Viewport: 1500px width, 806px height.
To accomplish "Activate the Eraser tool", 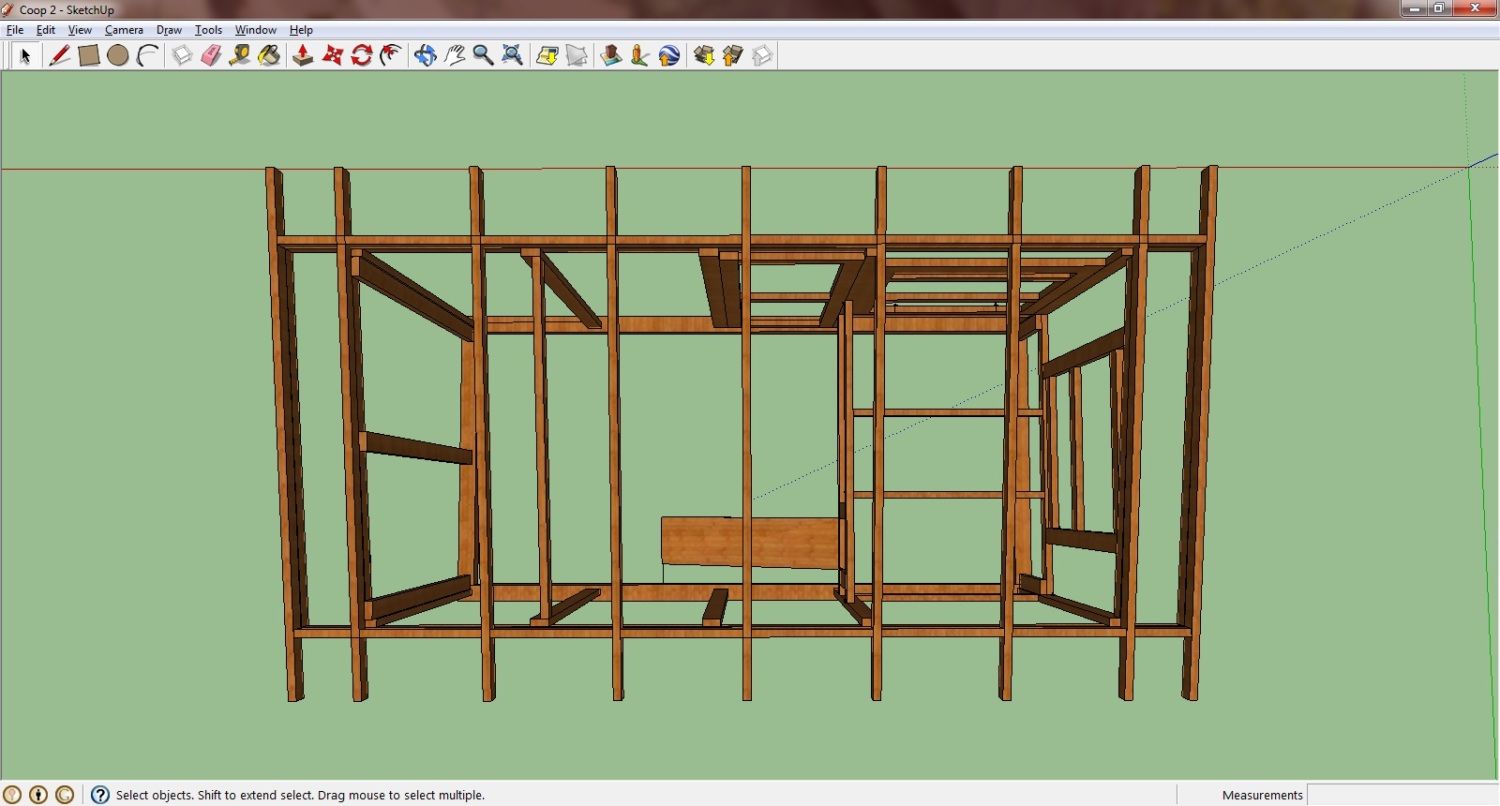I will [x=210, y=56].
